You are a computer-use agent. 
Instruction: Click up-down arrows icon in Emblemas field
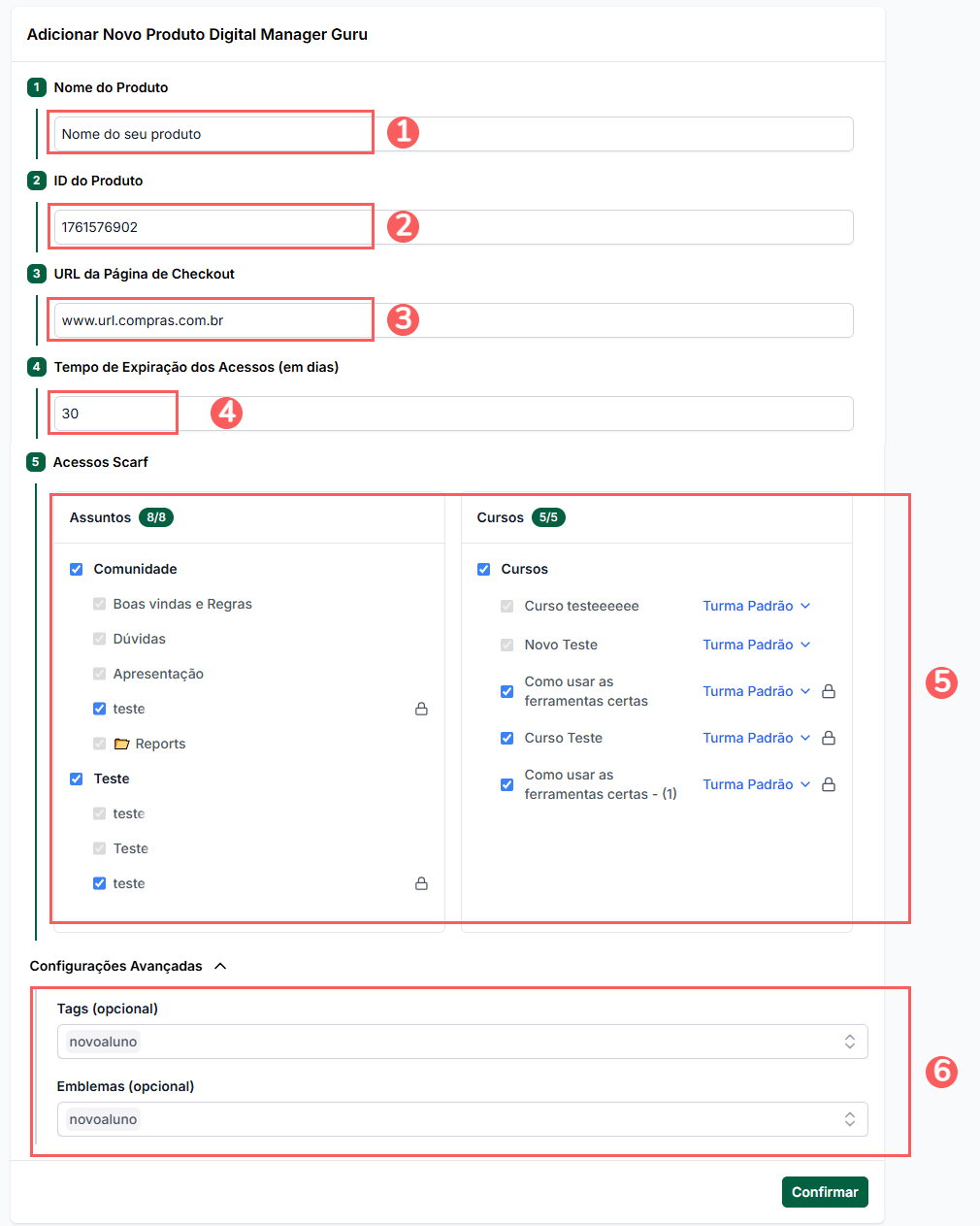coord(849,1119)
